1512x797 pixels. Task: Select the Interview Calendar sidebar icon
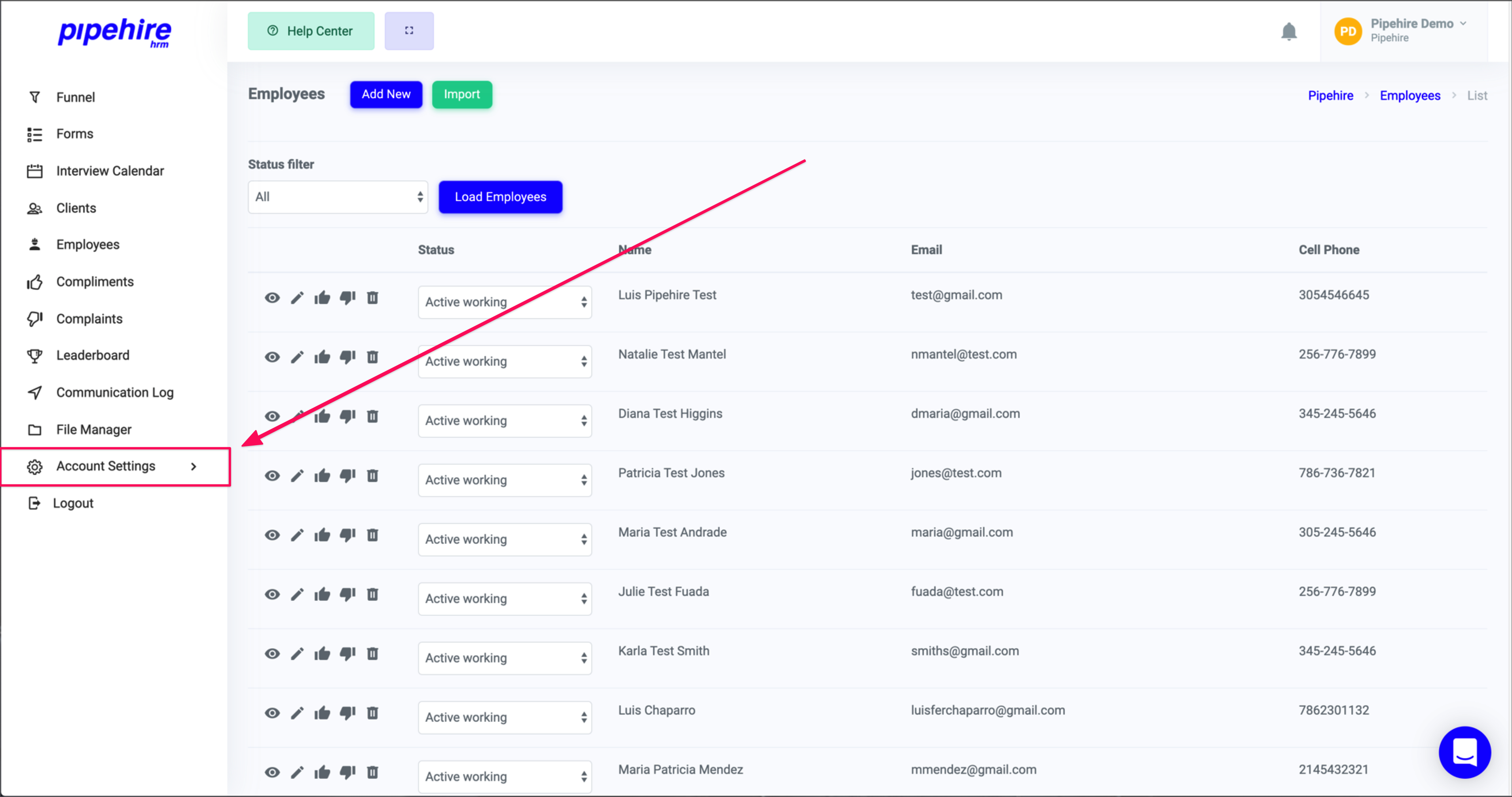pos(35,170)
